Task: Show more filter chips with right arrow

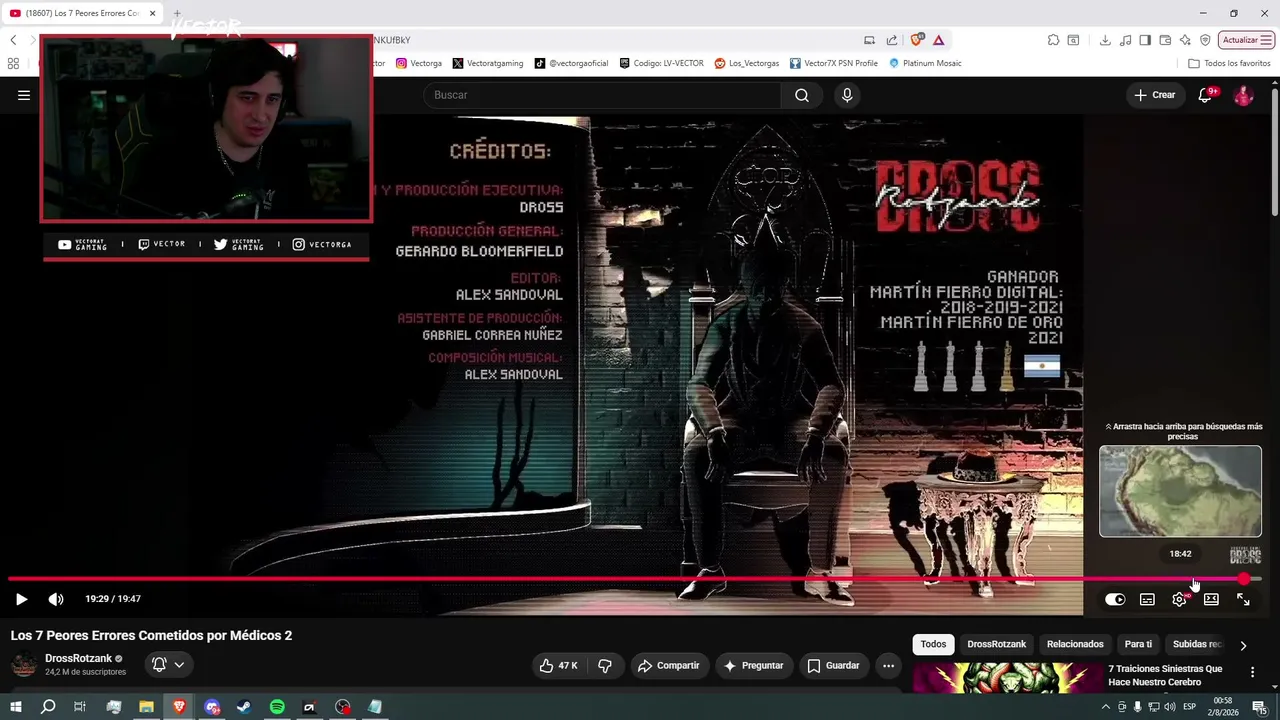Action: pos(1243,645)
